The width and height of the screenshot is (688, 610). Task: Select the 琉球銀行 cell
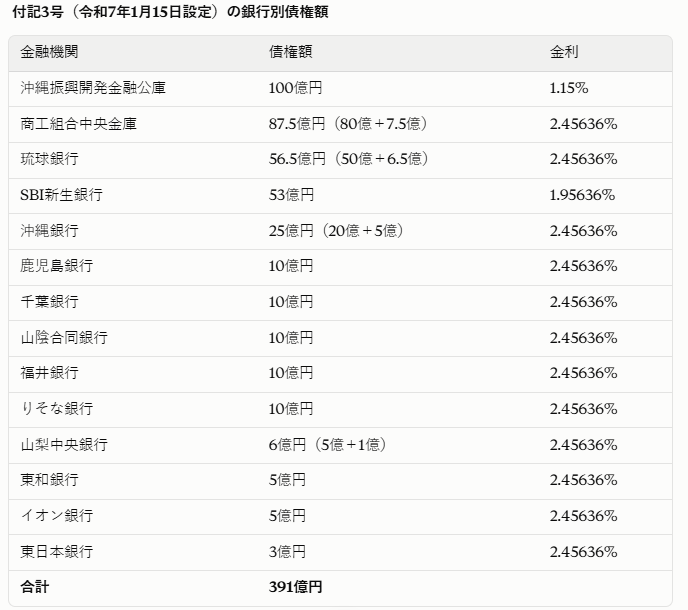pyautogui.click(x=49, y=159)
